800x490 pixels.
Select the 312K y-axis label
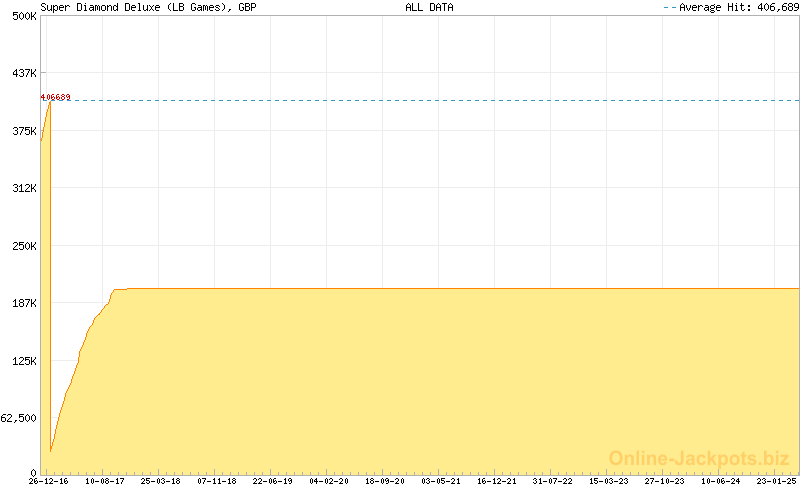point(24,188)
